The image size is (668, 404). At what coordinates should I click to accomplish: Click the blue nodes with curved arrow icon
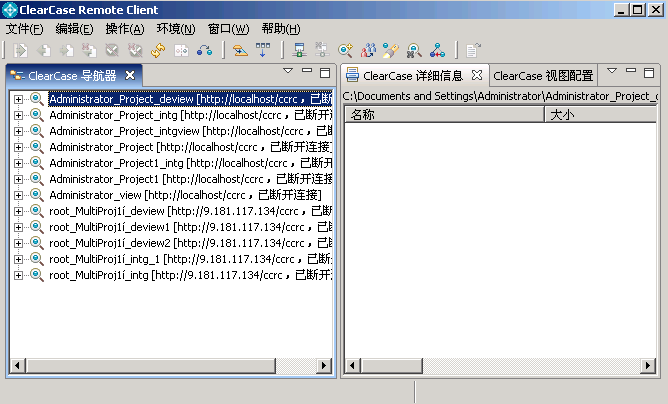point(204,50)
